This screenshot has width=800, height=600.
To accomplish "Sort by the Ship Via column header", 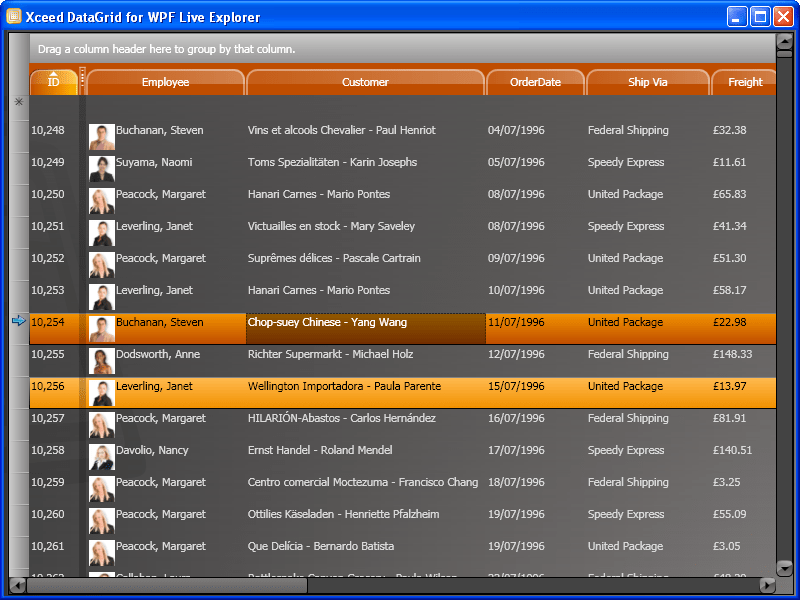I will click(x=648, y=82).
